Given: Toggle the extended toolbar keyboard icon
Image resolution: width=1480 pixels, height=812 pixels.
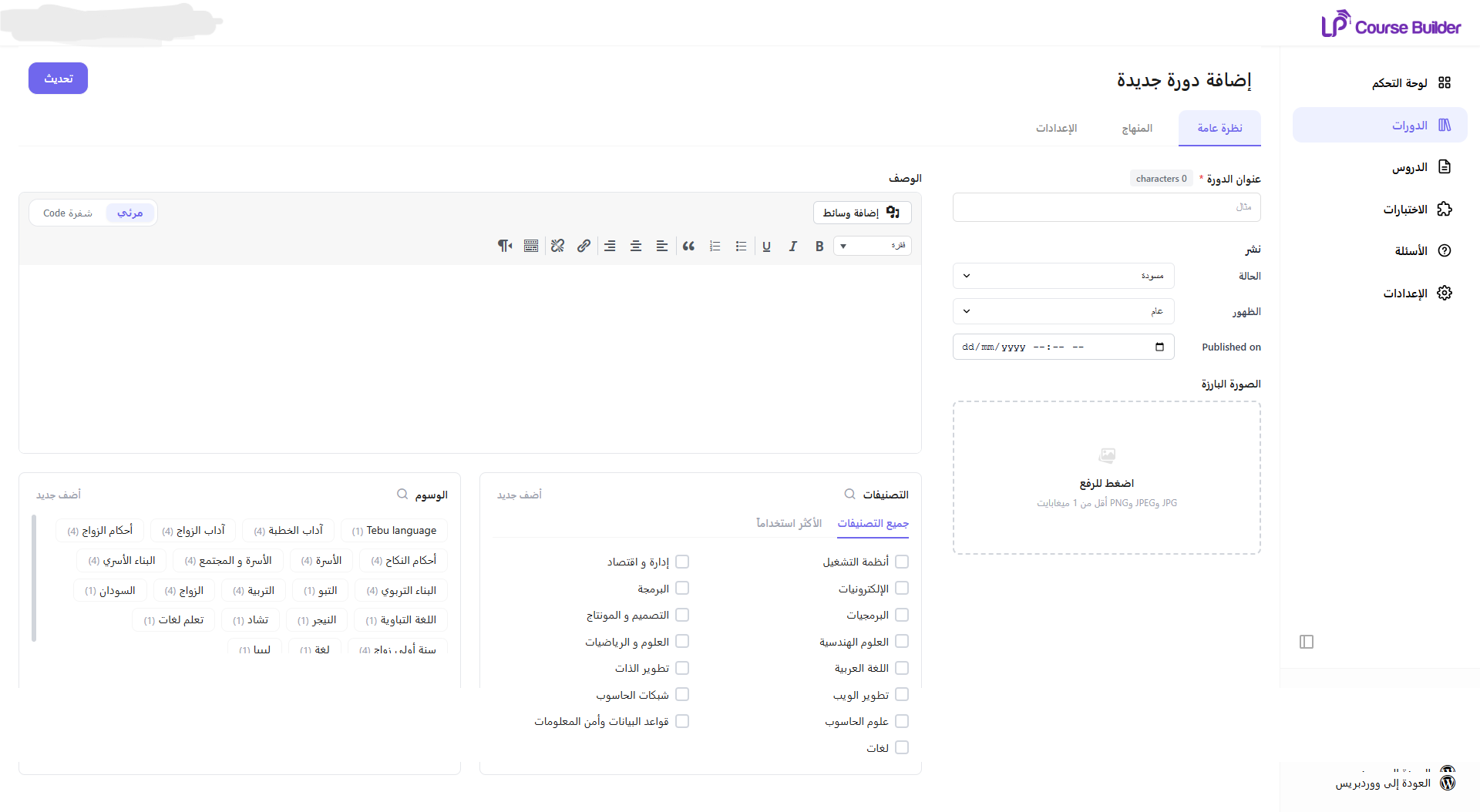Looking at the screenshot, I should tap(531, 247).
